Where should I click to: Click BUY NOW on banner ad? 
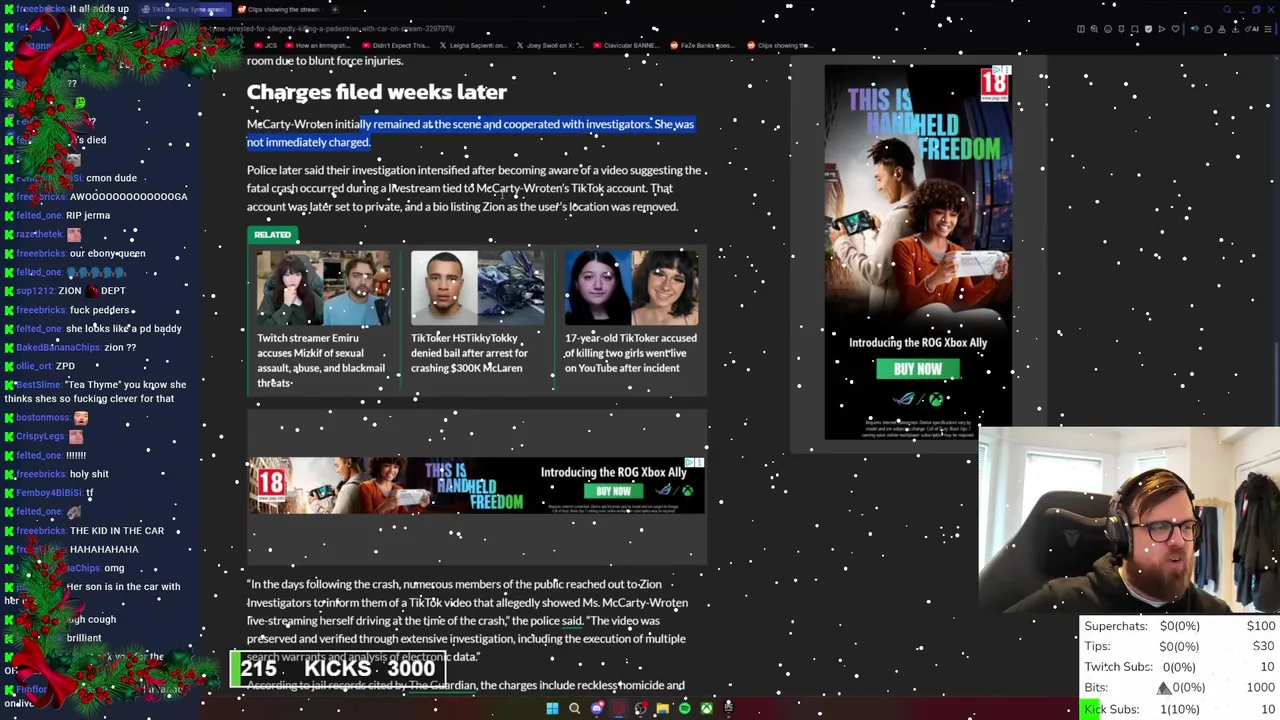pyautogui.click(x=613, y=491)
